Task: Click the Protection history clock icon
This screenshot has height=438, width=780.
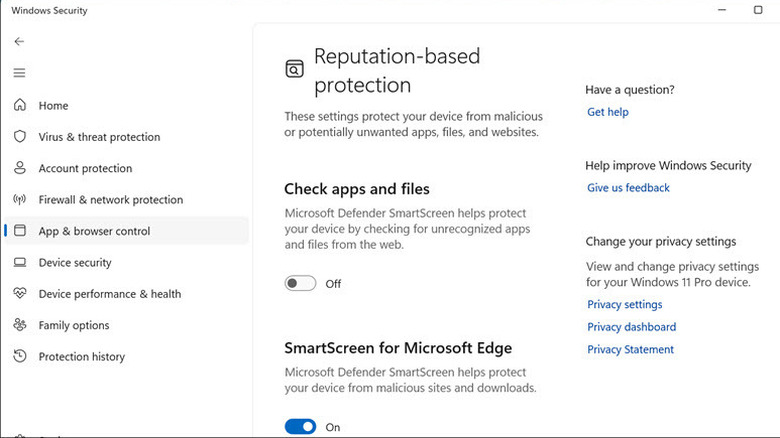Action: click(x=19, y=357)
